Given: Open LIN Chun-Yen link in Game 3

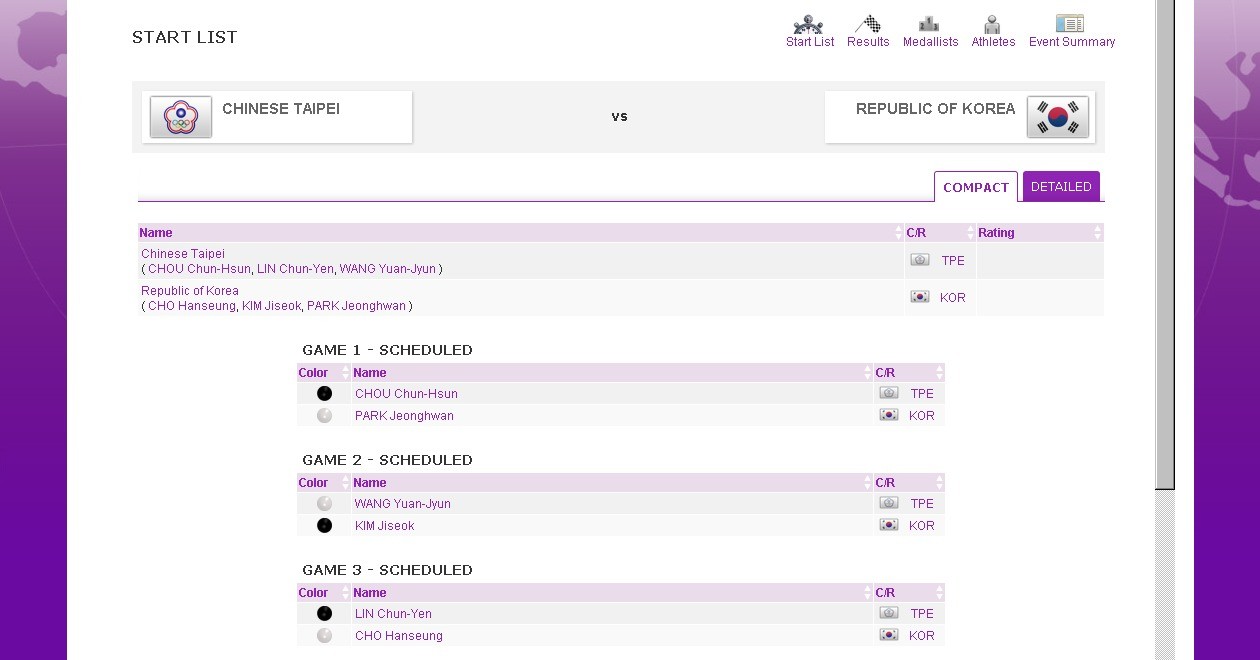Looking at the screenshot, I should (393, 614).
